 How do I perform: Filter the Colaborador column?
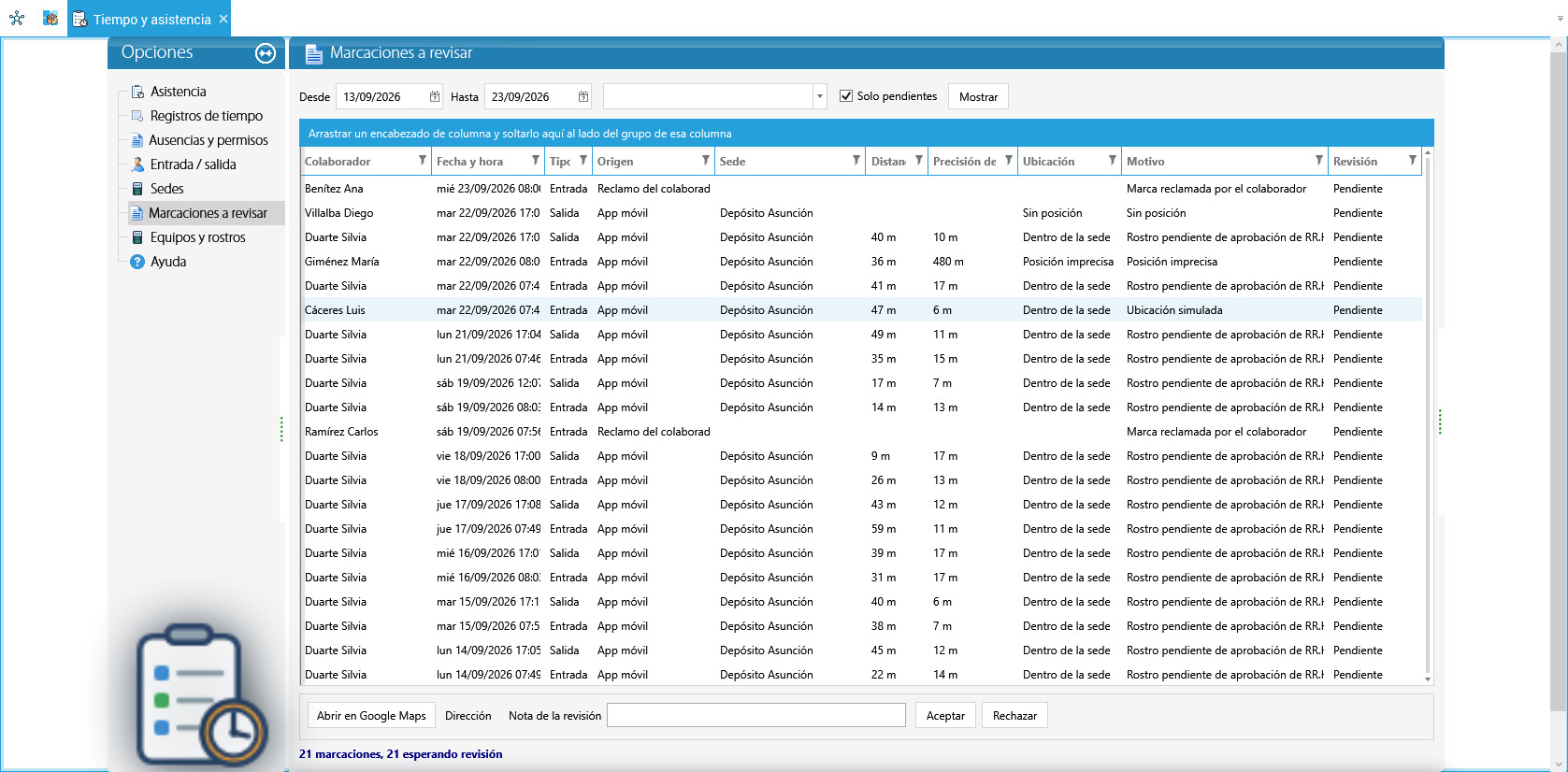click(423, 161)
